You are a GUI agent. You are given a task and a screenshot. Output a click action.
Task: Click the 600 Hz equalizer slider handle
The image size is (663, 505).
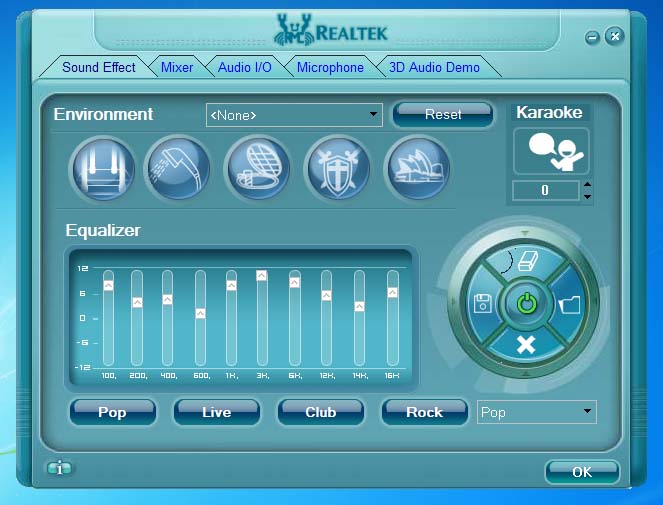[x=200, y=313]
